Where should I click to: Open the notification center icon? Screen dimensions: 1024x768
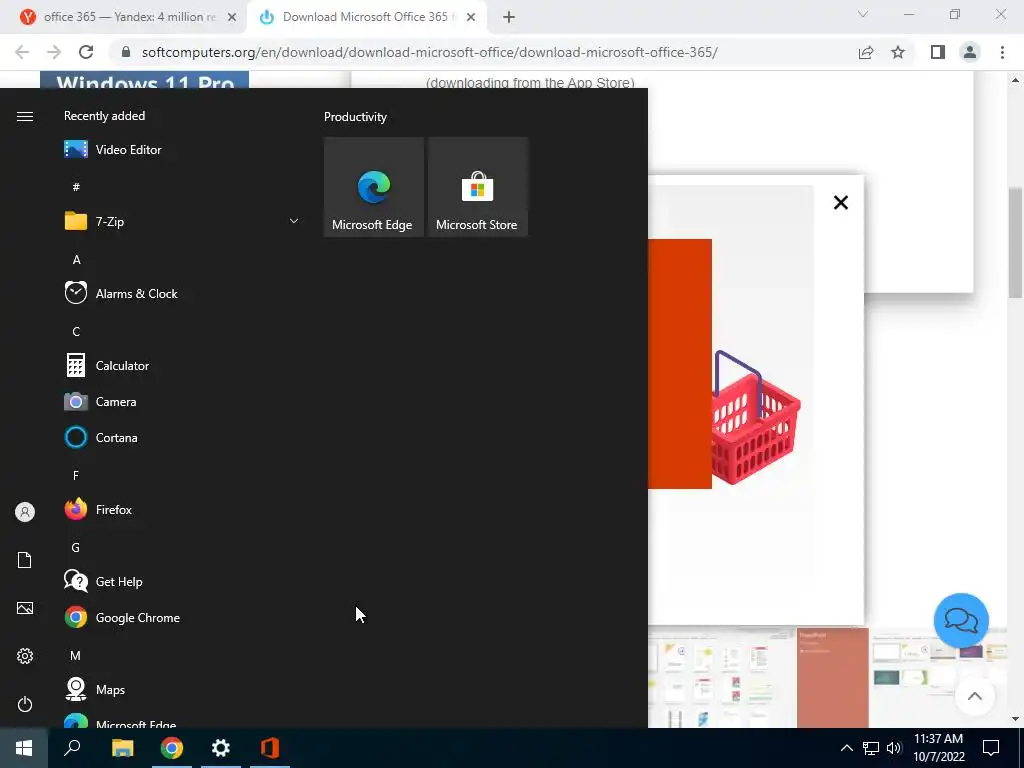point(991,748)
